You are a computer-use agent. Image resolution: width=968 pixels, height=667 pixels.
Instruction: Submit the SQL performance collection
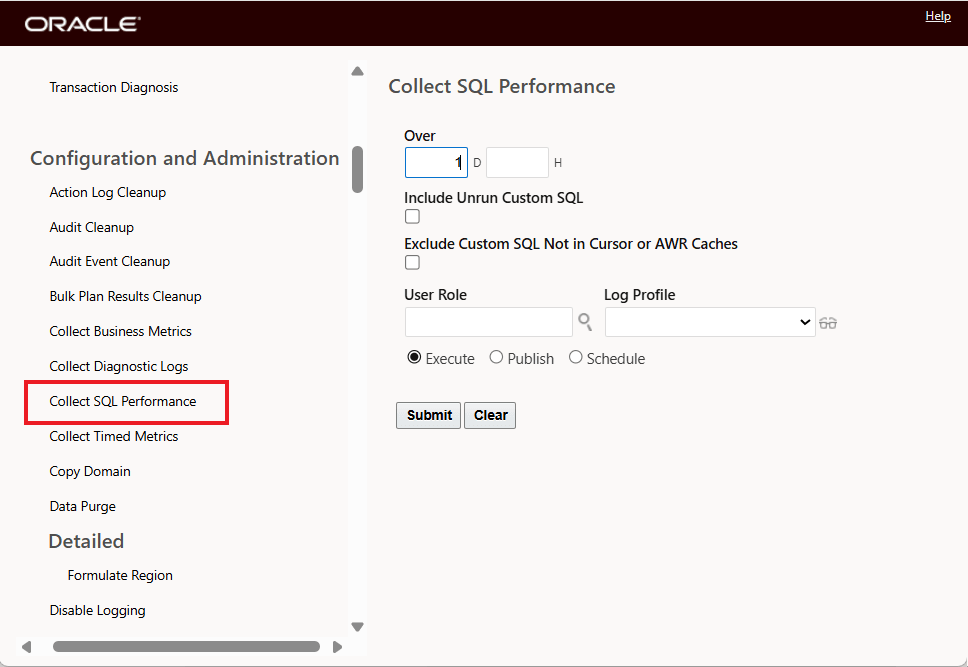coord(428,415)
